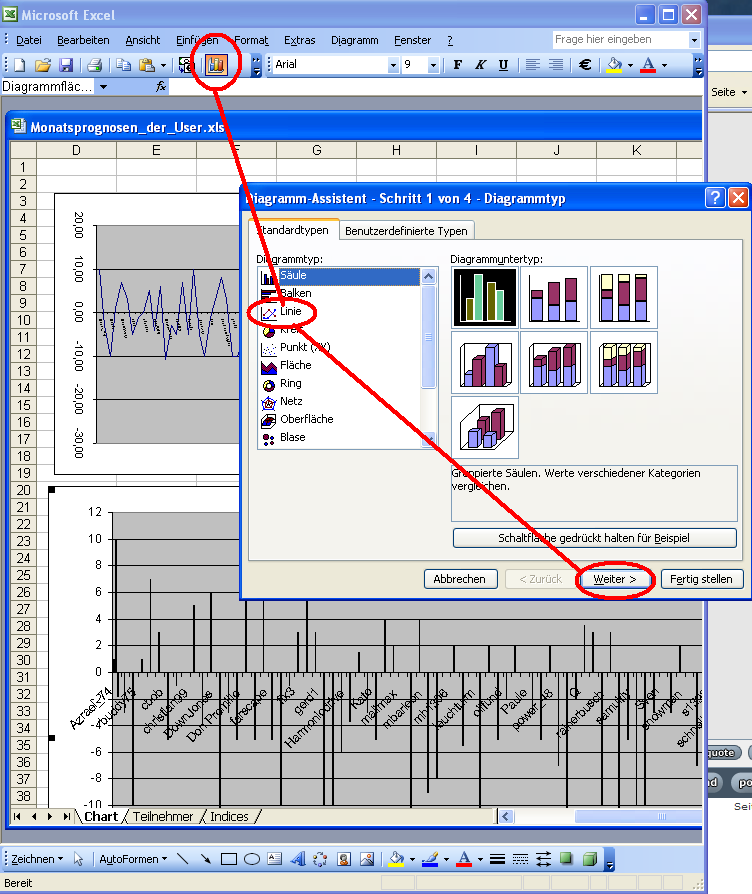752x894 pixels.
Task: Open a file via the Open folder icon
Action: click(43, 64)
